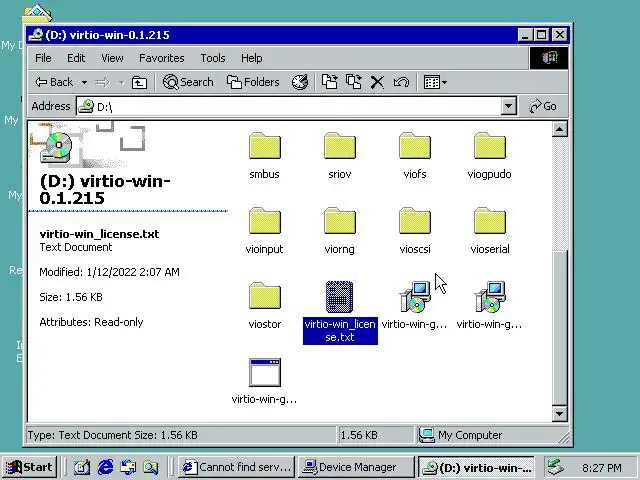This screenshot has height=480, width=640.
Task: Click the (D:) virtio-win taskbar button
Action: 476,467
